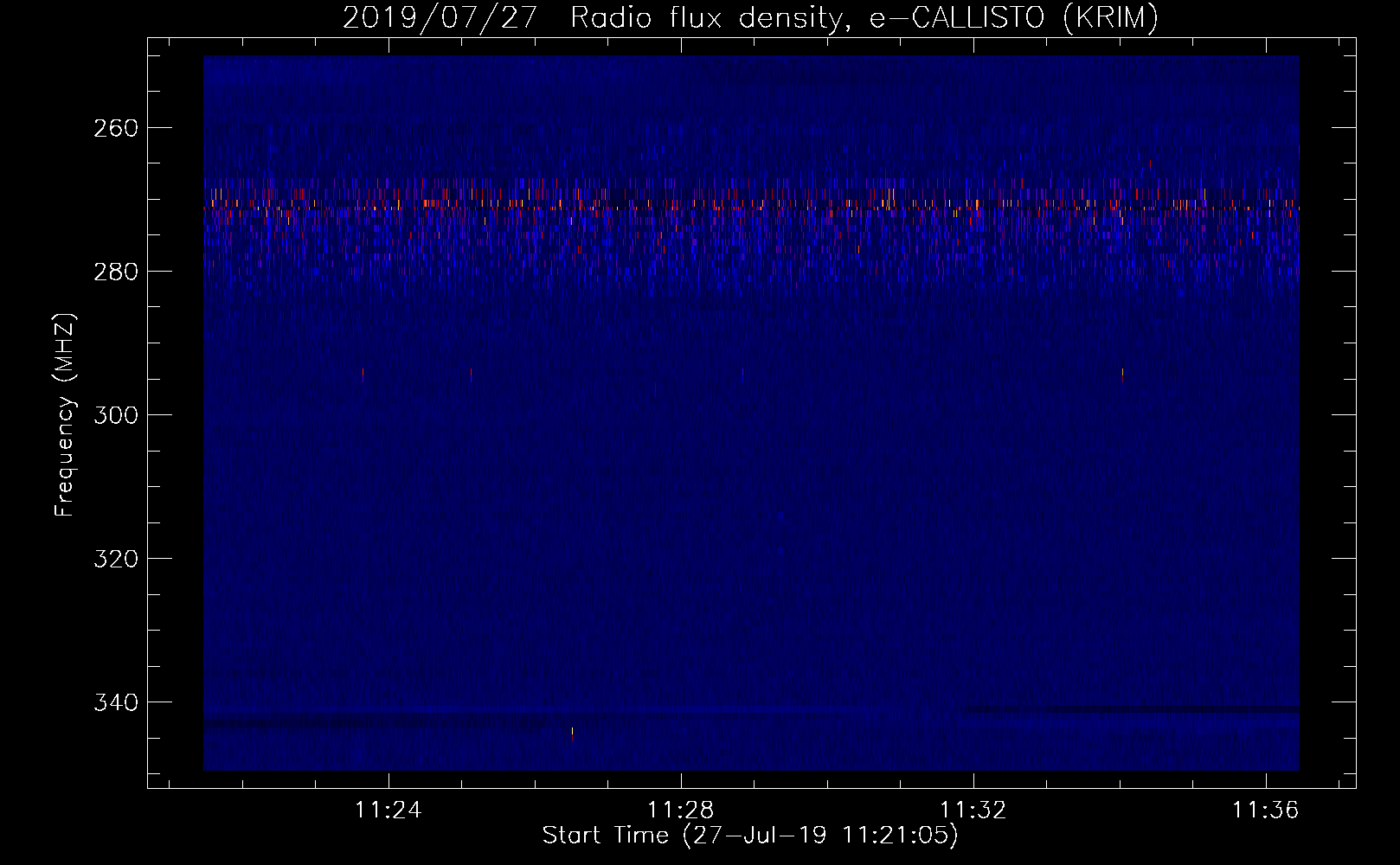This screenshot has width=1400, height=865.
Task: Click the 11:28 time tick label
Action: pos(681,810)
